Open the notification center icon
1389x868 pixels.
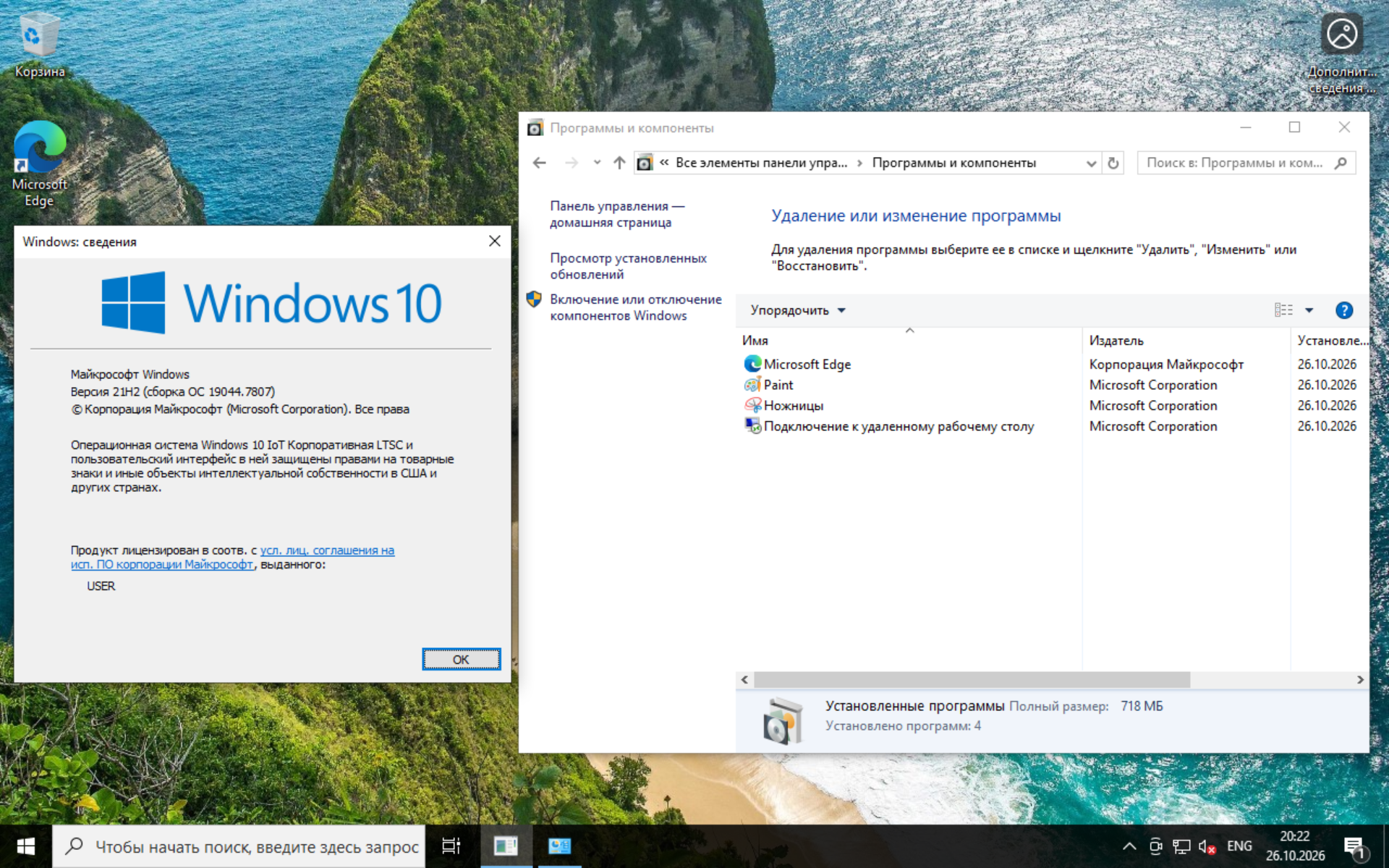point(1354,847)
